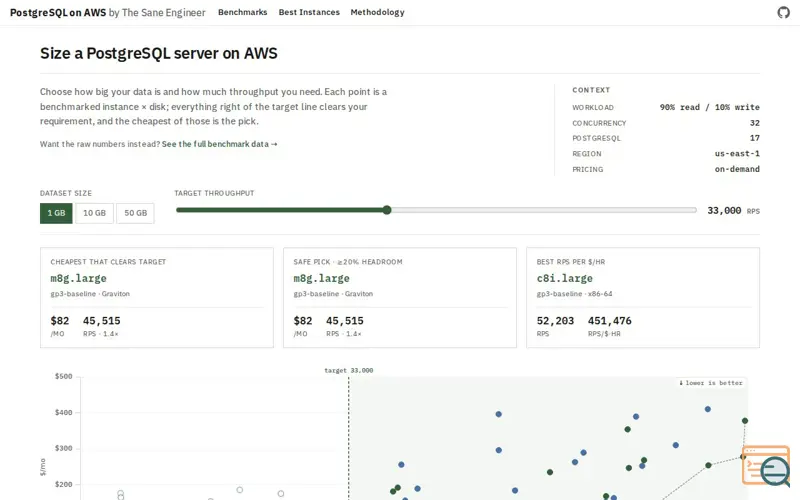The height and width of the screenshot is (500, 800).
Task: Click the unfilled part of the throughput slider track
Action: tap(543, 210)
